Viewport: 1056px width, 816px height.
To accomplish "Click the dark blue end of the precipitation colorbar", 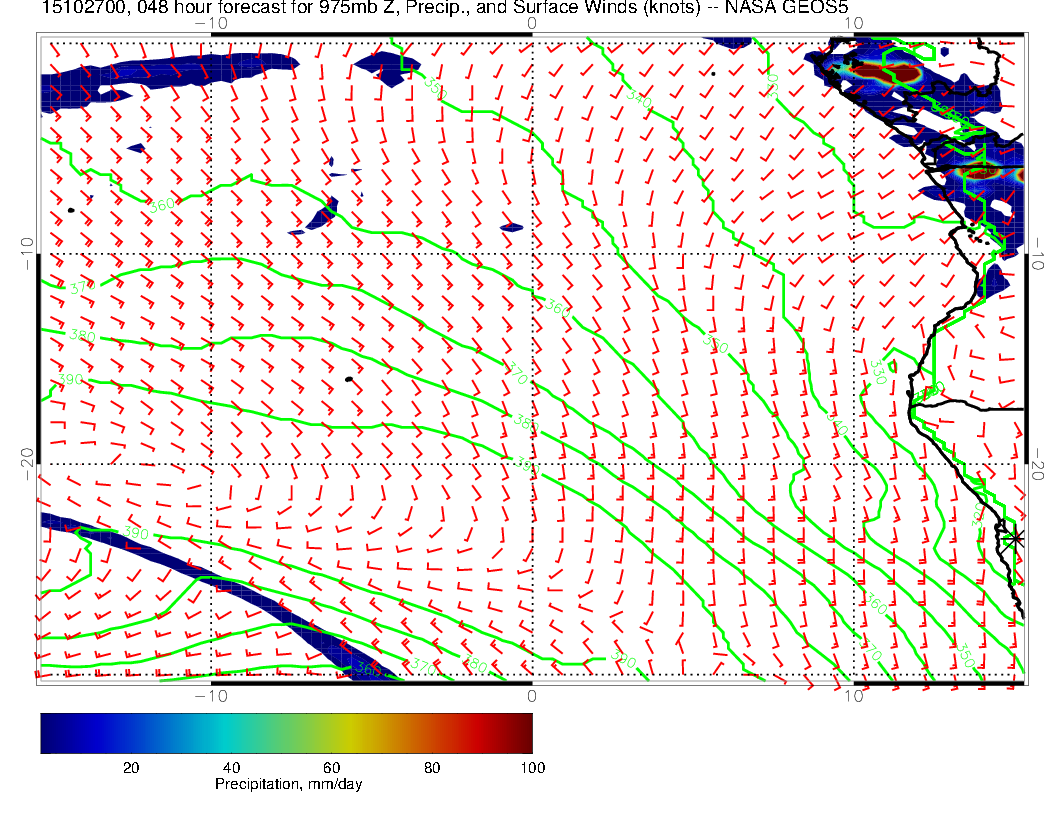I will click(x=46, y=733).
